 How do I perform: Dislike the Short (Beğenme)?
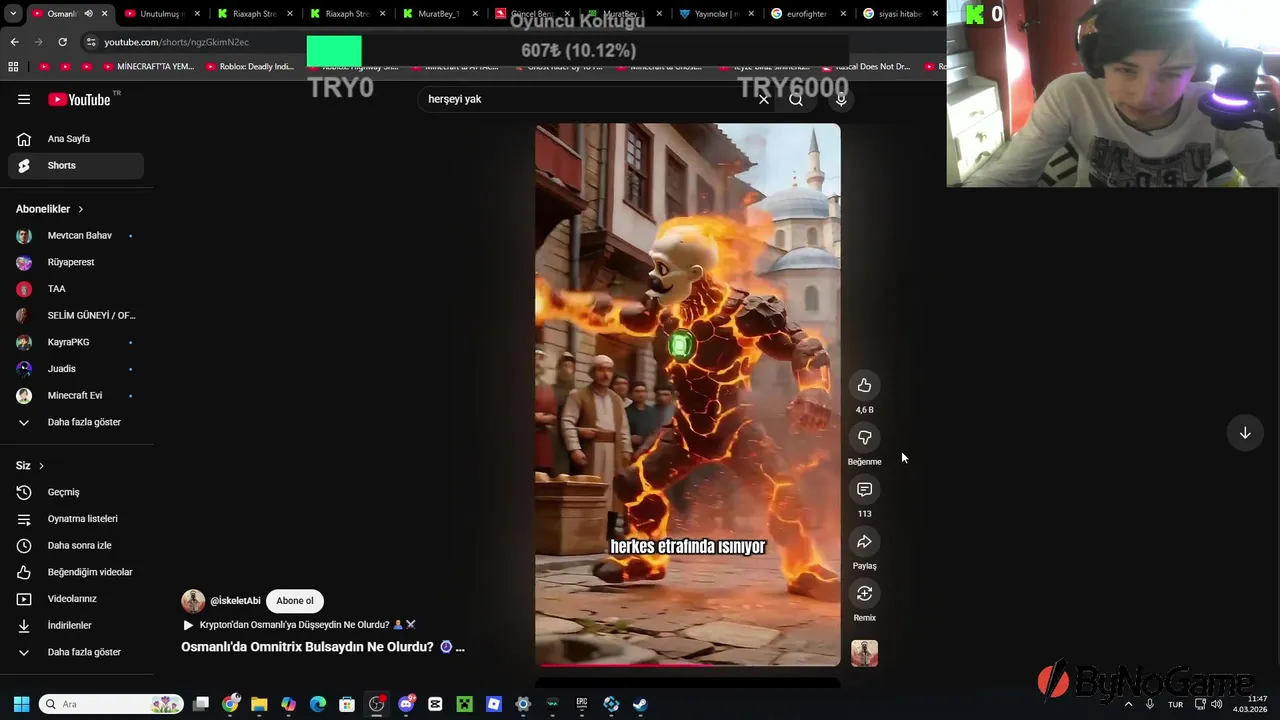coord(864,437)
